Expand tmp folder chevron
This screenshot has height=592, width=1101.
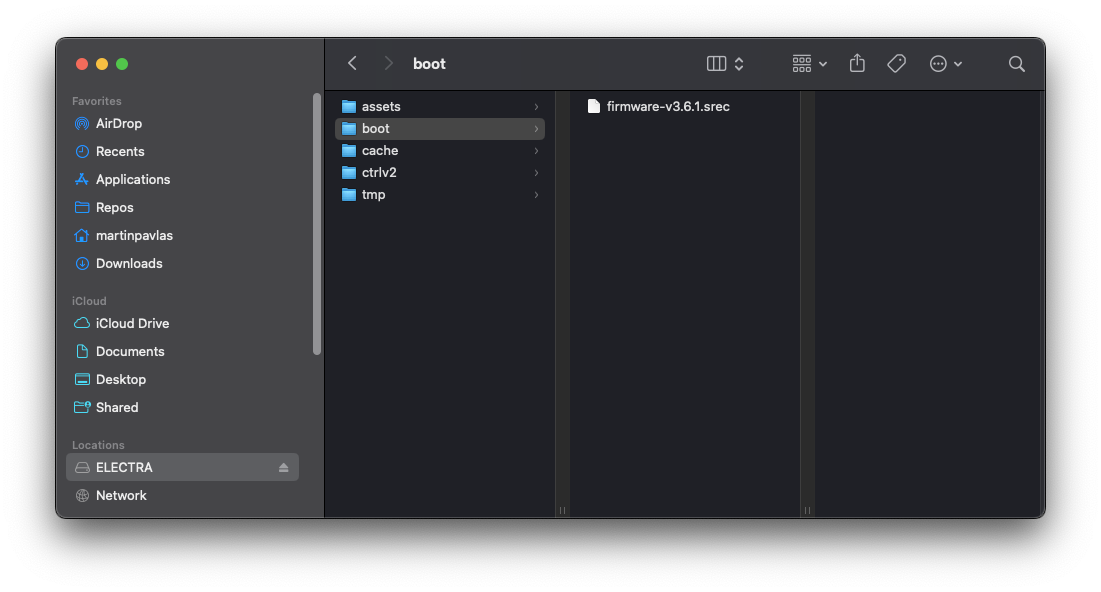pos(536,195)
